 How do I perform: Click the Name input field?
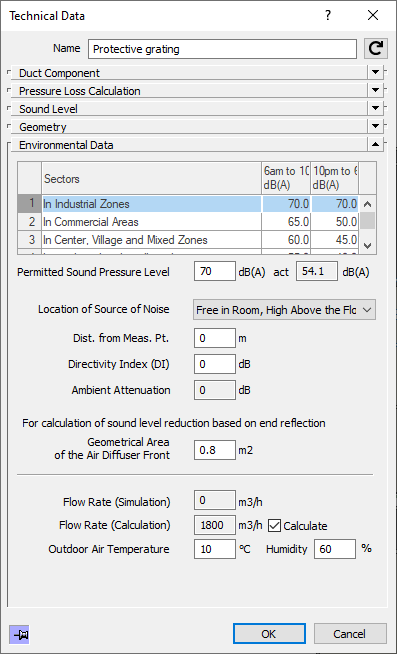(x=223, y=49)
